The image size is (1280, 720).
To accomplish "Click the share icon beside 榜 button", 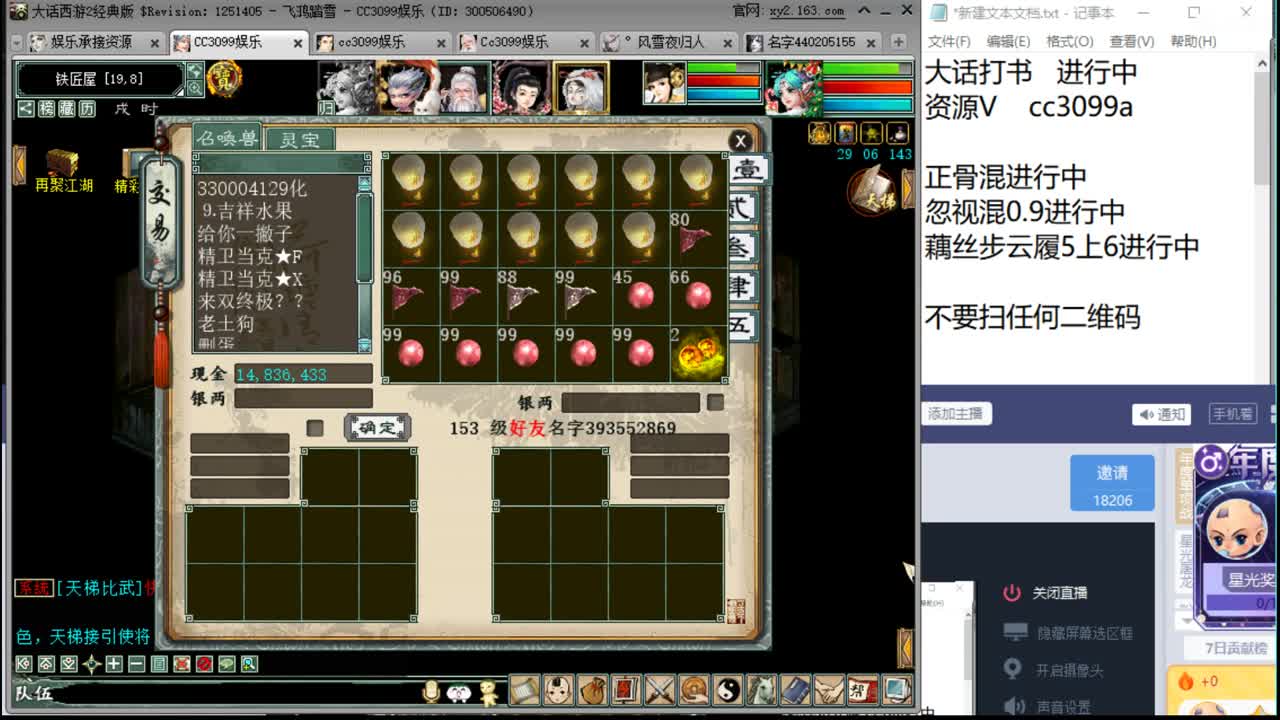I will 26,109.
